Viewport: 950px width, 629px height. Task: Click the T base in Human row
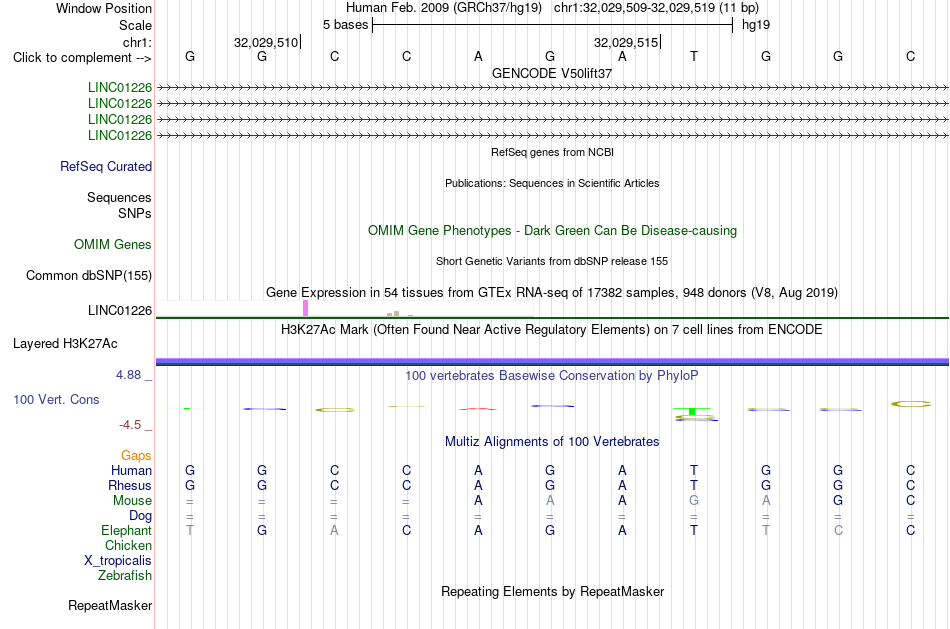[x=694, y=470]
